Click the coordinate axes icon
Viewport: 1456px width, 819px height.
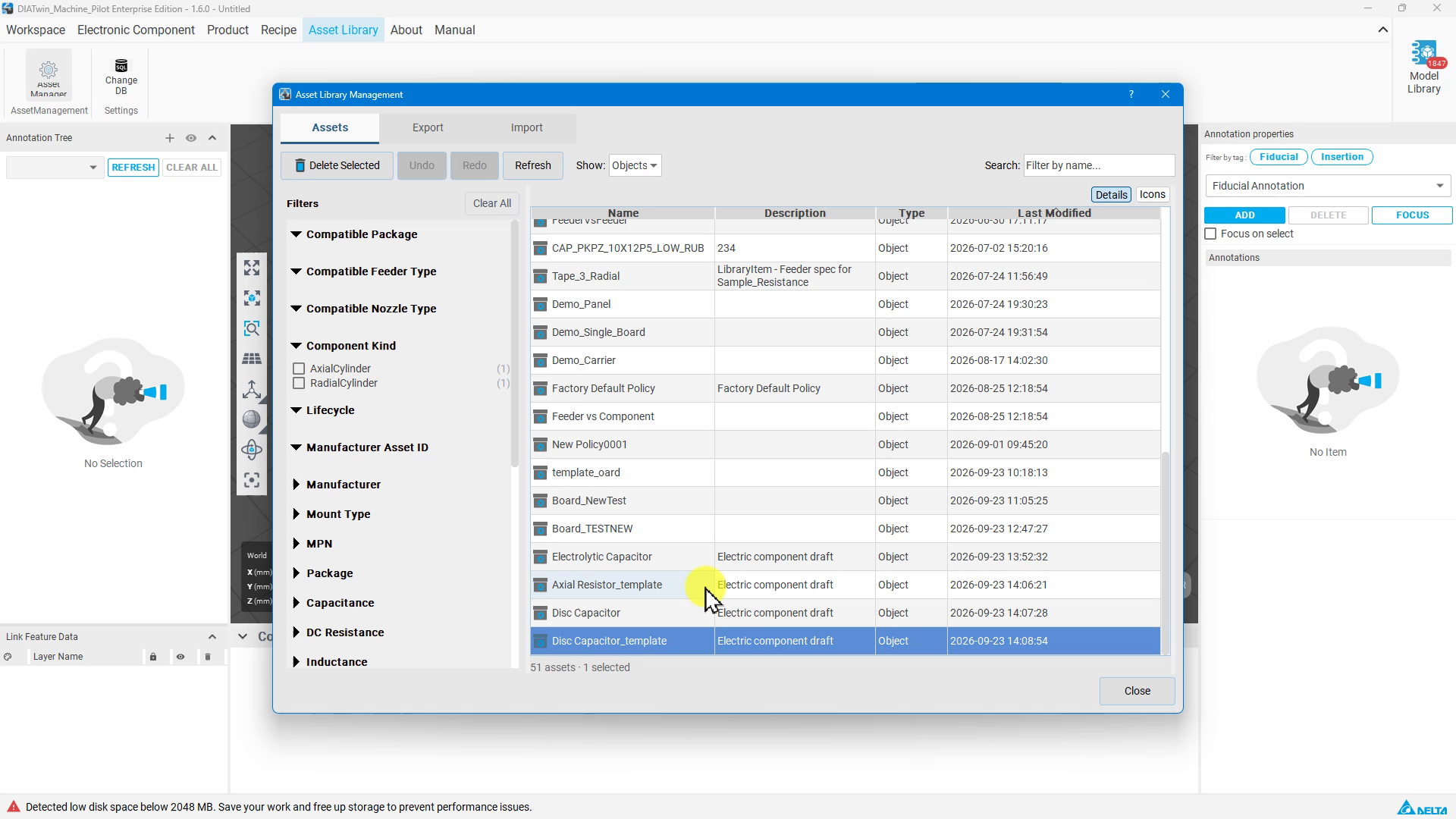252,389
